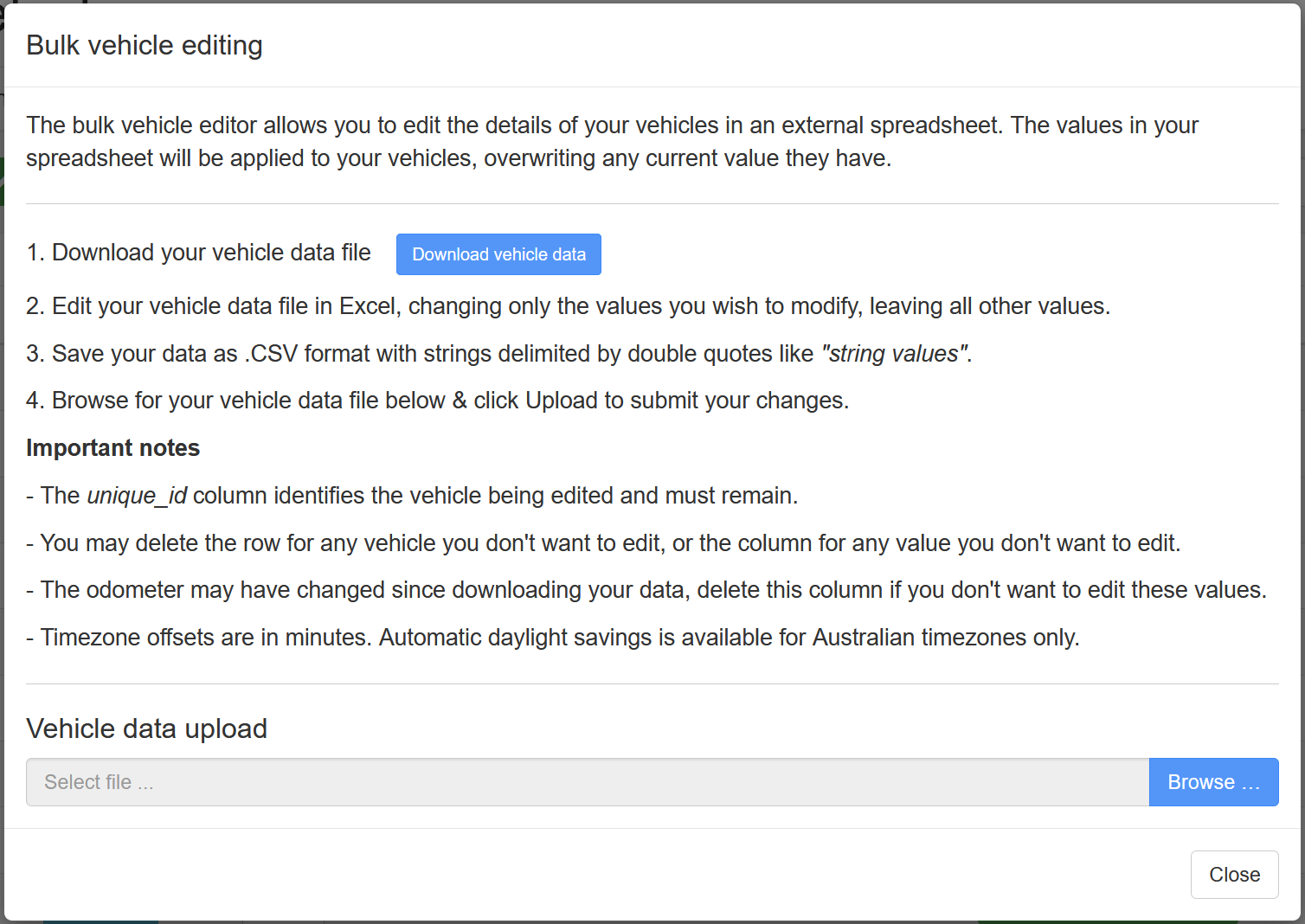Screen dimensions: 1305x924
Task: Click the italic "string values" example text
Action: tap(894, 354)
